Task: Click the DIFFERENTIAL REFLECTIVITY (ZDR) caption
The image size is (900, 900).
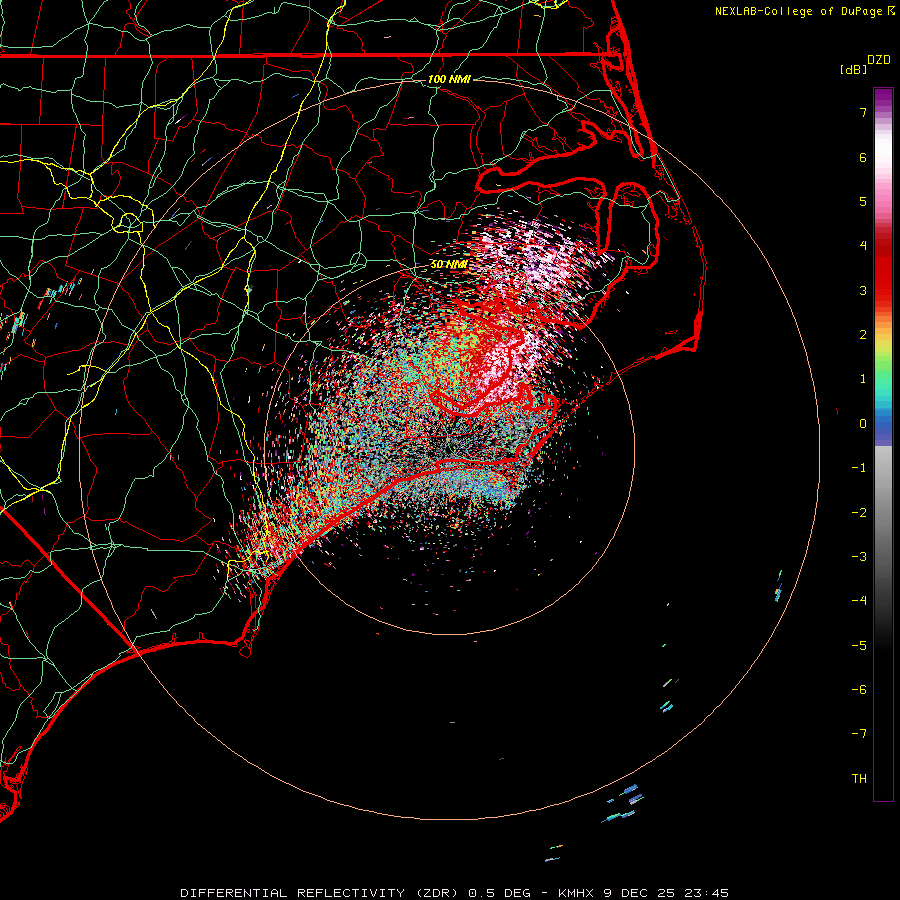Action: pos(319,893)
